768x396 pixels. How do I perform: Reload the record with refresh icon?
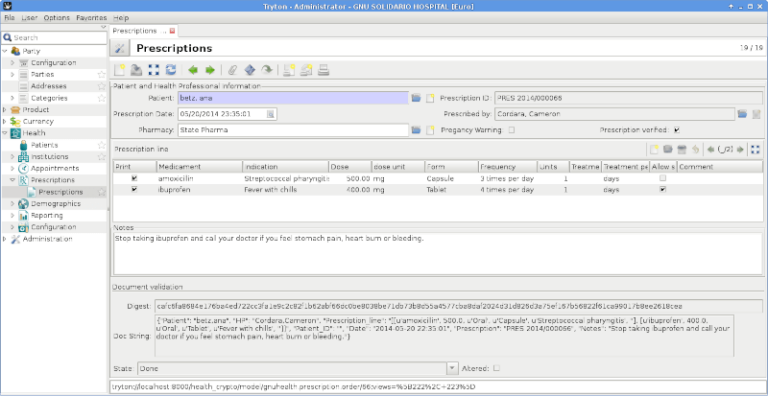170,70
